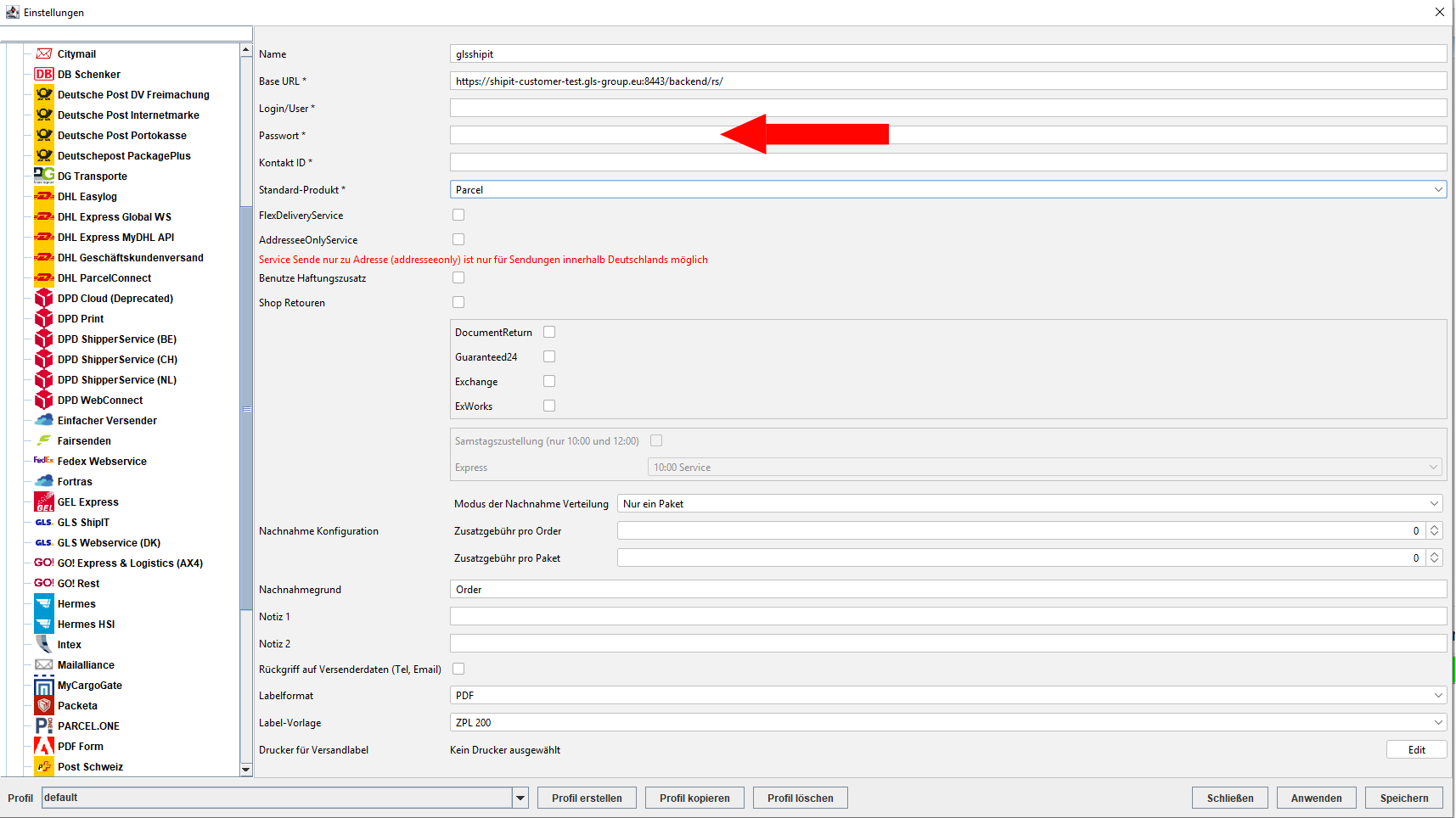
Task: Select the Einfacher Versender icon
Action: 44,420
